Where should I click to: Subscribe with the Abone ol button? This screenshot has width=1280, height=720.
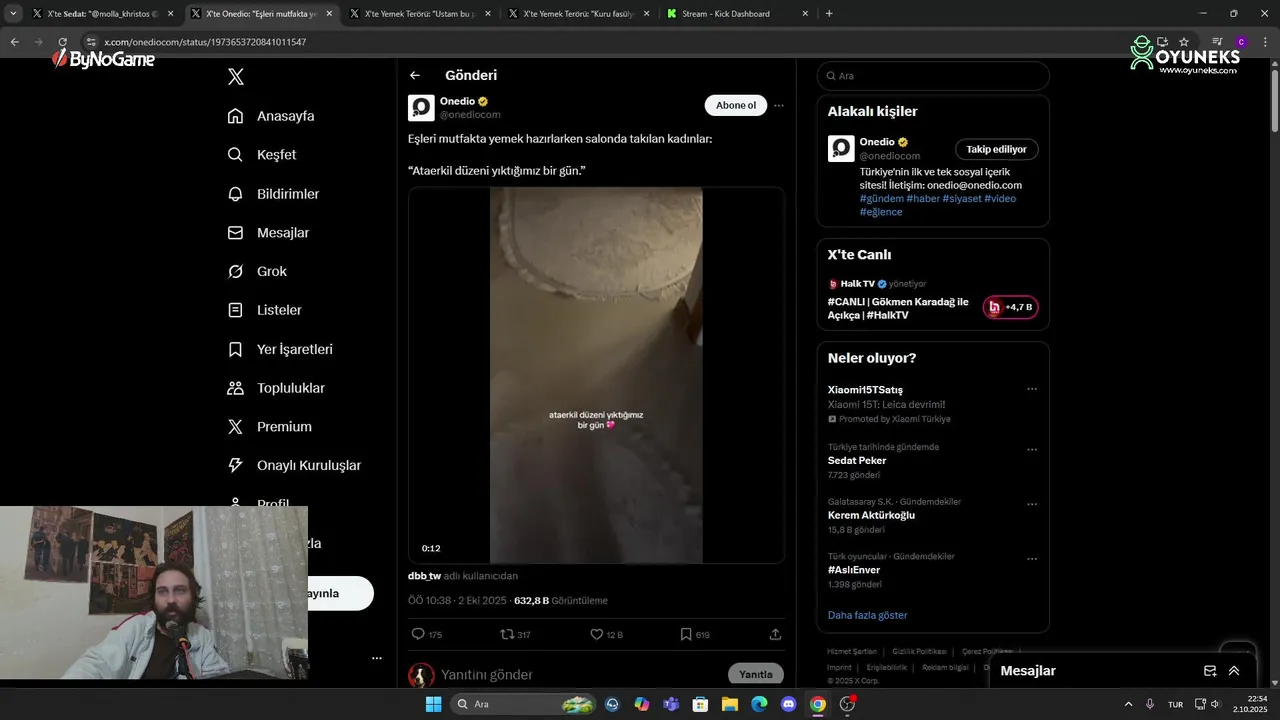pos(736,105)
